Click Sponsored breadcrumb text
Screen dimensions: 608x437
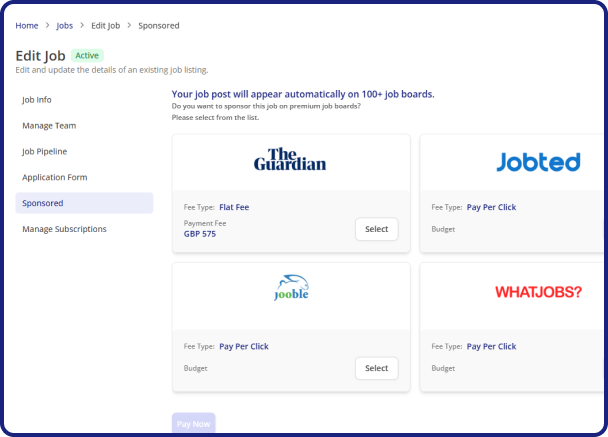coord(159,26)
